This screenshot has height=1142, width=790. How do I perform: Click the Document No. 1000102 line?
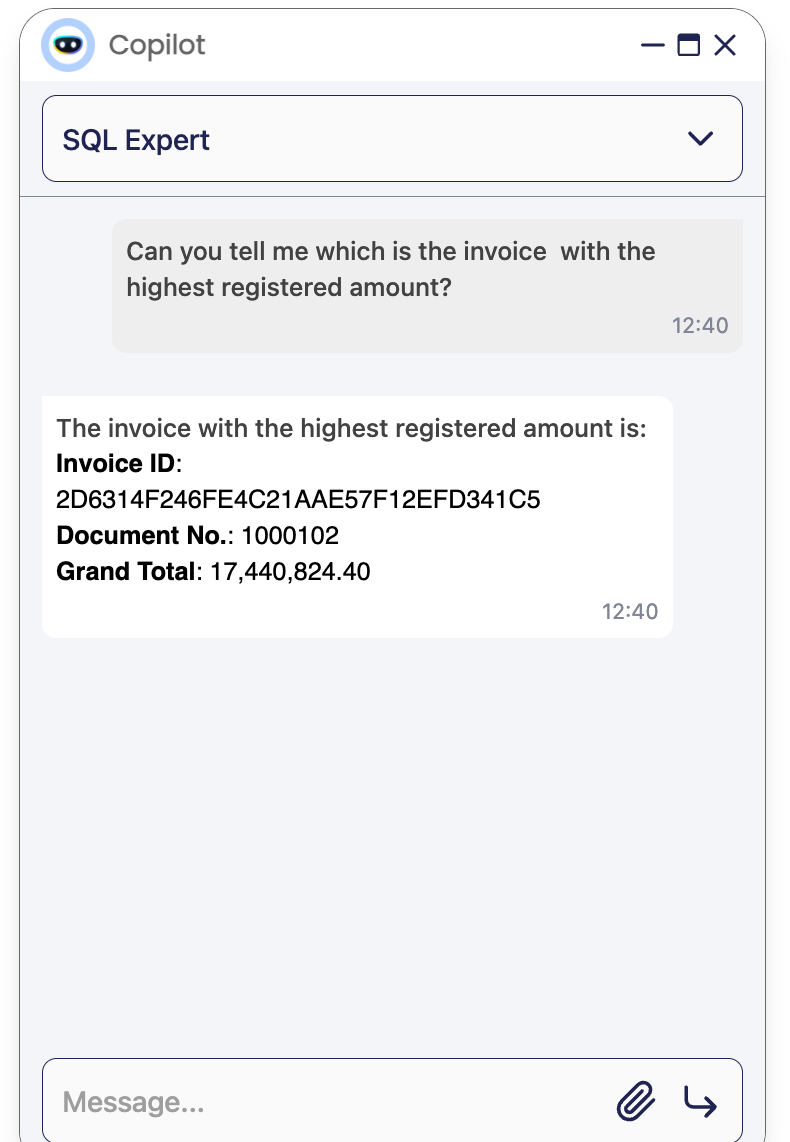(198, 535)
